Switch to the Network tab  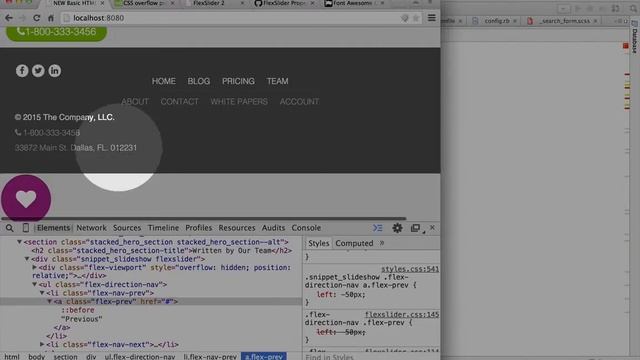pos(91,228)
